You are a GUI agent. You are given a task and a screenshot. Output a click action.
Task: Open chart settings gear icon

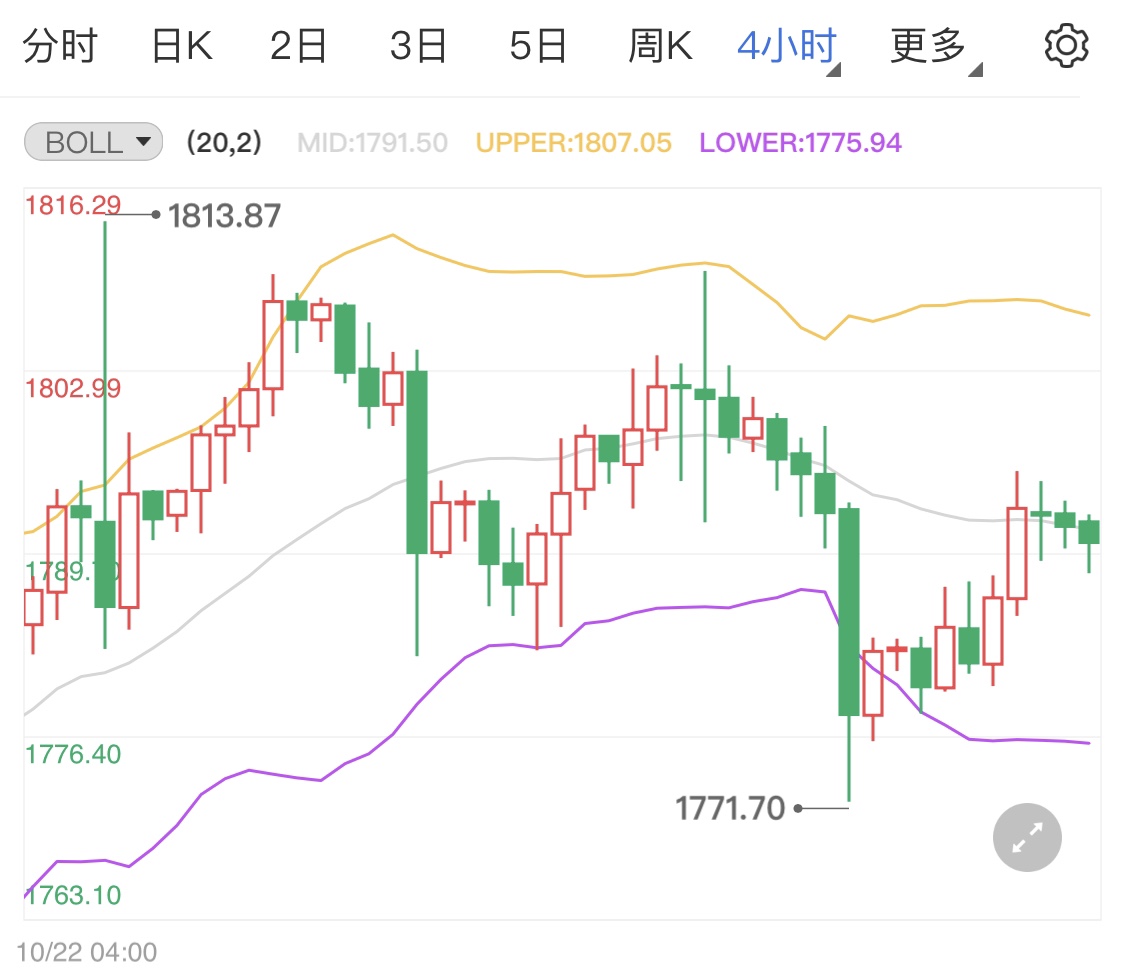click(x=1066, y=46)
